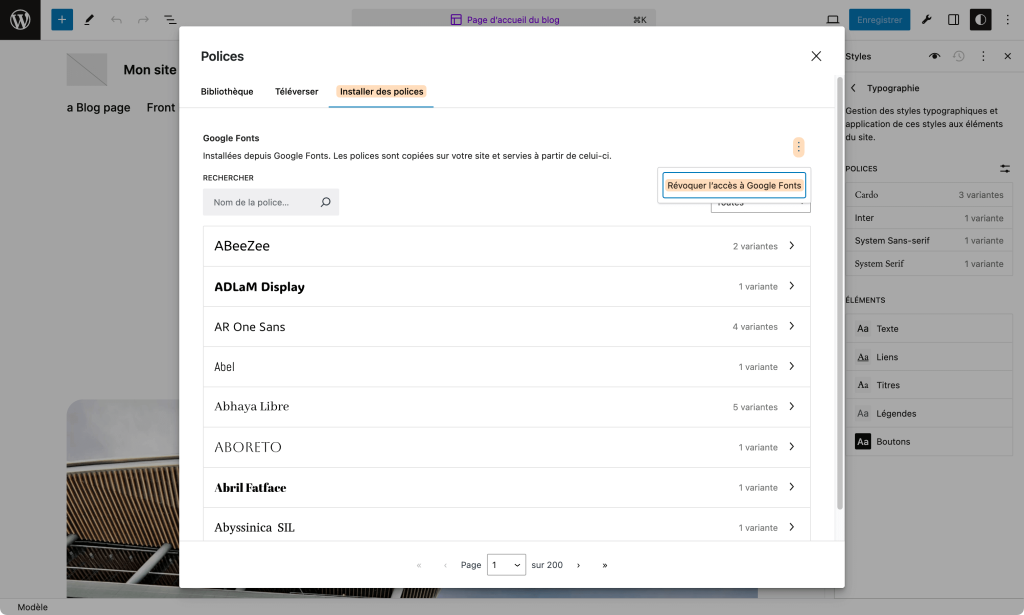The height and width of the screenshot is (615, 1024).
Task: Open the document overview list icon
Action: pyautogui.click(x=170, y=20)
